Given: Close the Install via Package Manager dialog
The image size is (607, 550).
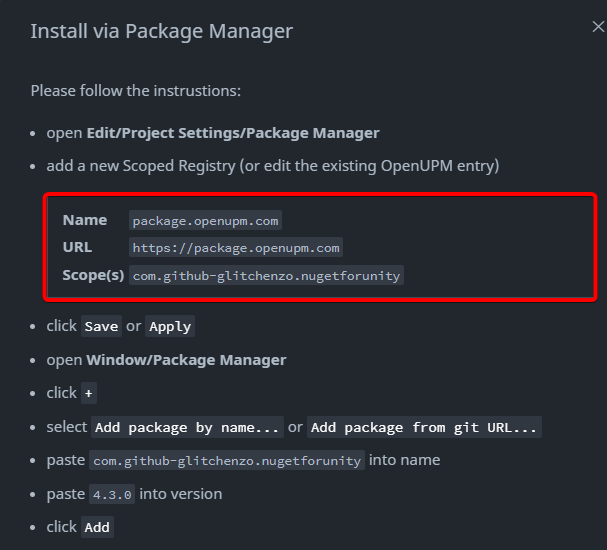Looking at the screenshot, I should [x=597, y=28].
